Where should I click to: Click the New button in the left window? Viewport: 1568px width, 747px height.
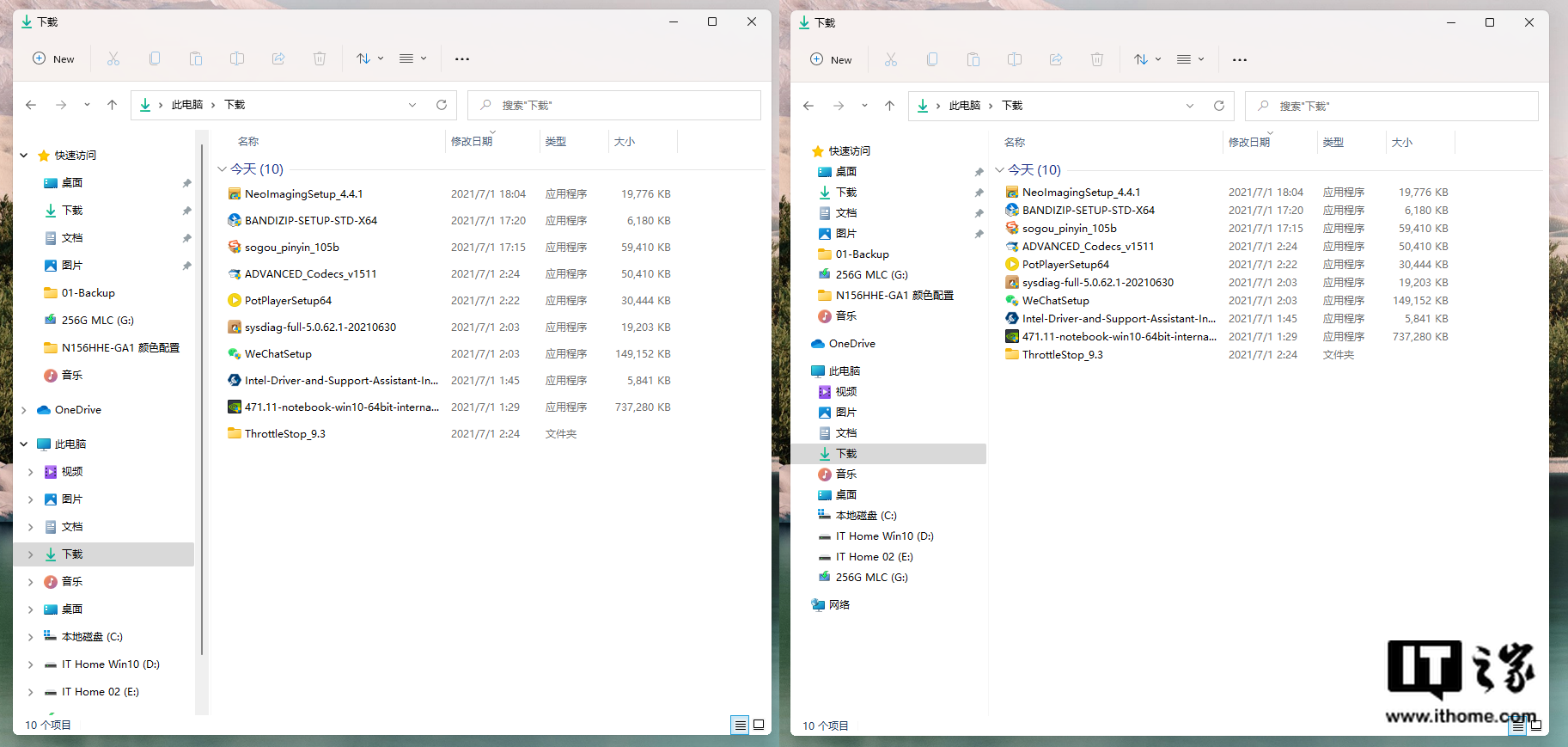(54, 58)
